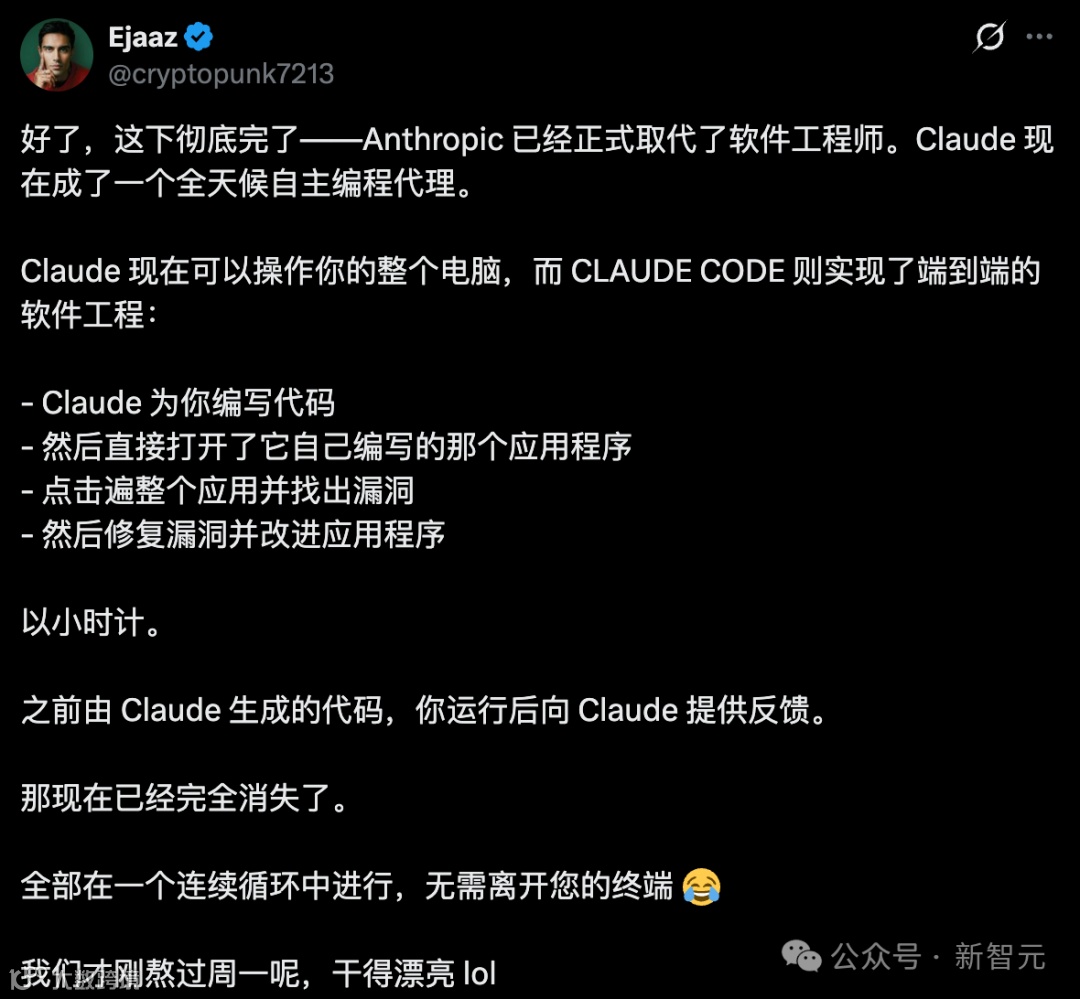The height and width of the screenshot is (999, 1080).
Task: Click the final line ending 干得漂亮 lol
Action: tap(258, 974)
